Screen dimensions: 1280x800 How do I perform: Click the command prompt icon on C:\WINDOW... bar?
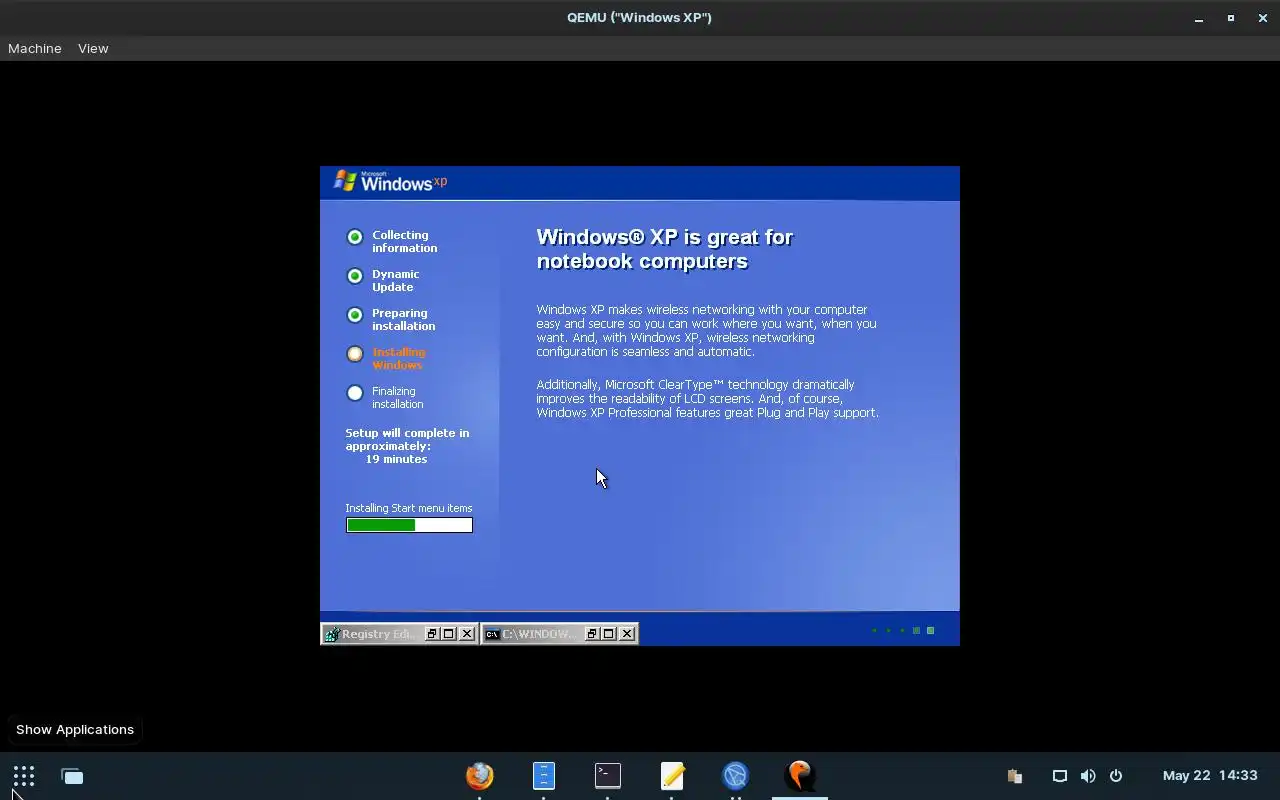(x=492, y=634)
